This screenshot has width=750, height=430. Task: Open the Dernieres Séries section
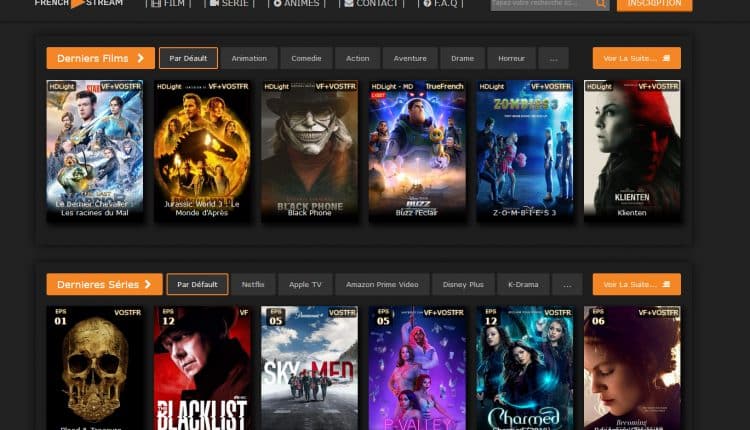[x=104, y=284]
